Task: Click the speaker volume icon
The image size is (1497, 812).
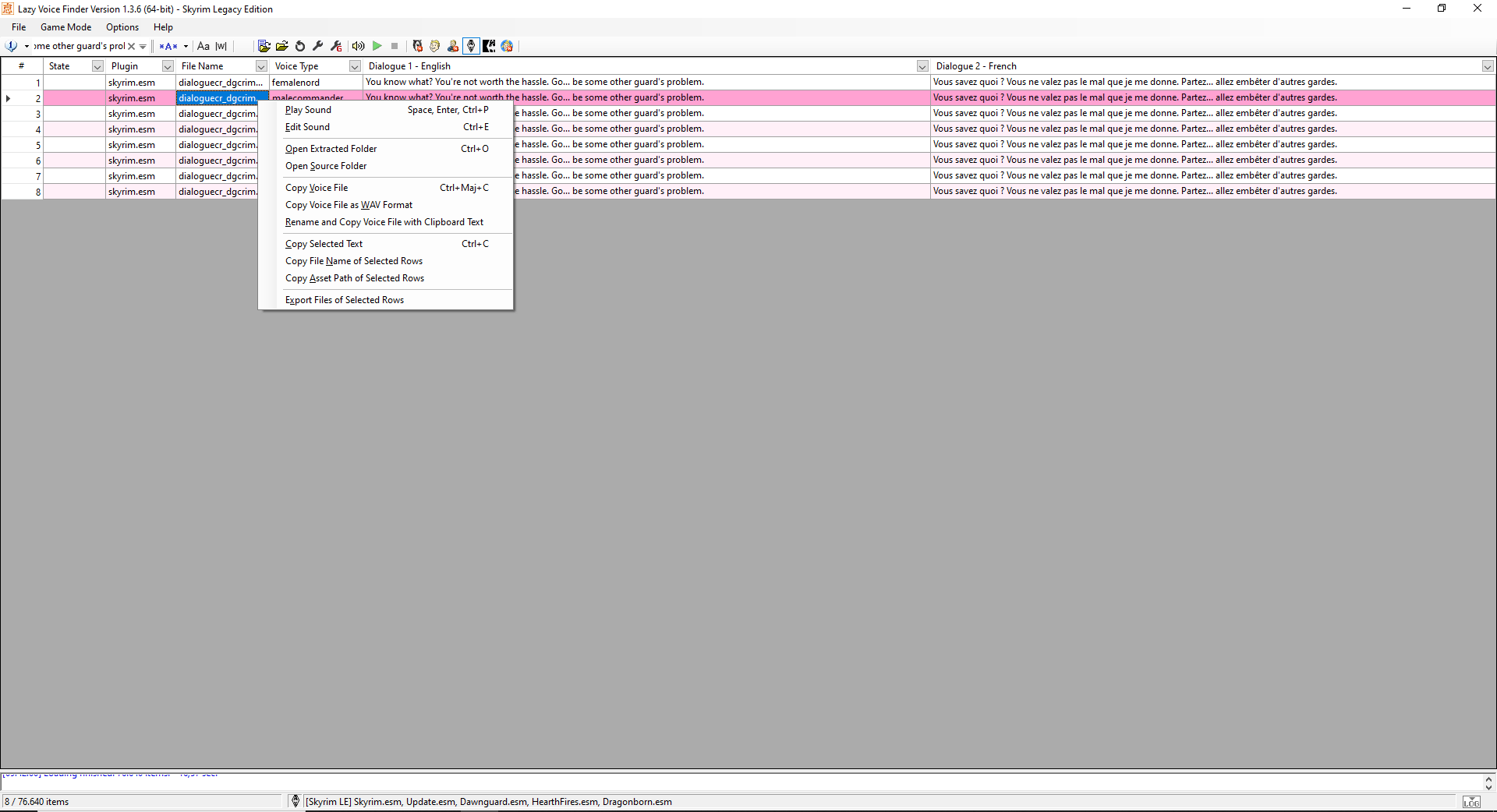Action: pyautogui.click(x=359, y=46)
